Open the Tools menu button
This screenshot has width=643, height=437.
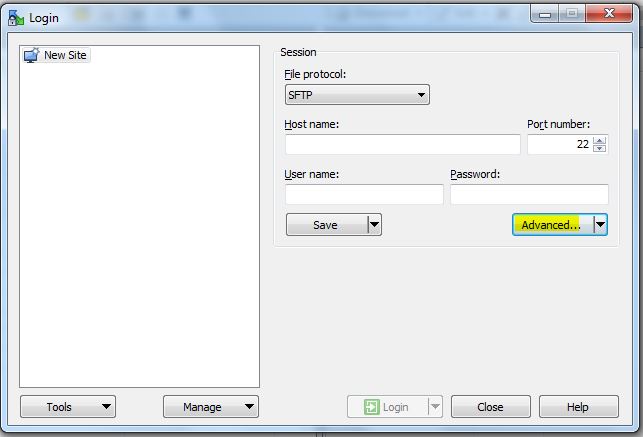tap(68, 407)
